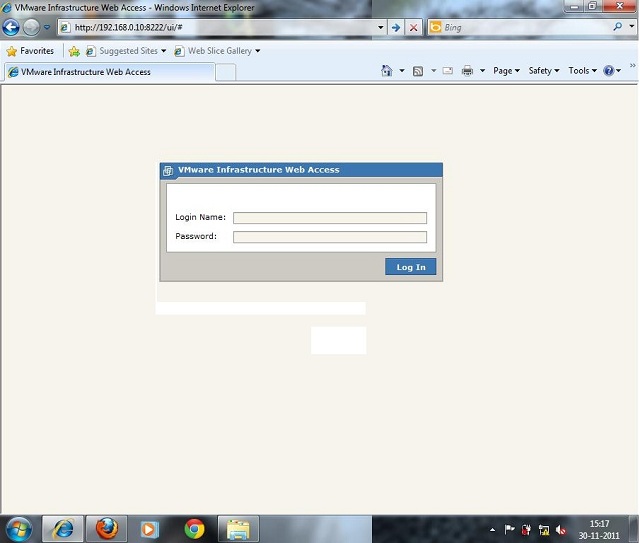Image resolution: width=640 pixels, height=543 pixels.
Task: Restore down the Internet Explorer window
Action: point(592,6)
